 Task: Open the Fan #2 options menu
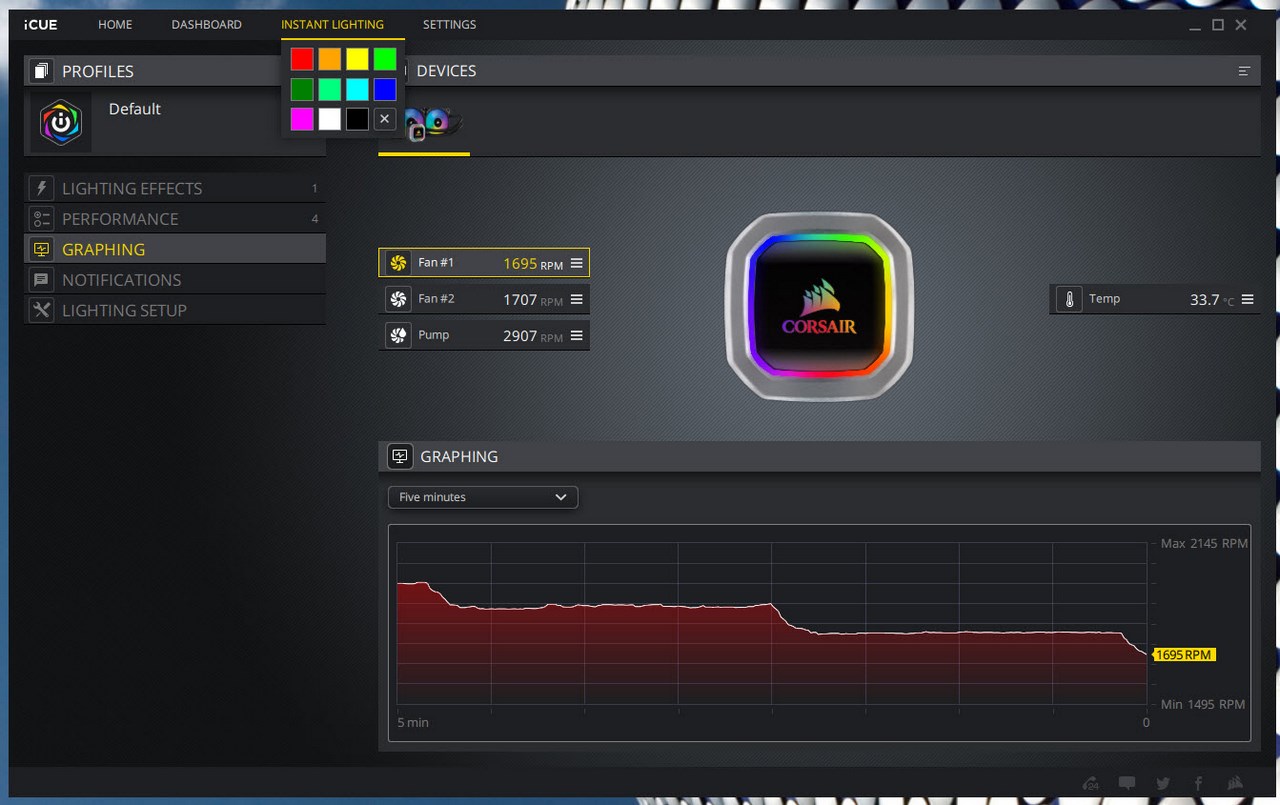(576, 299)
